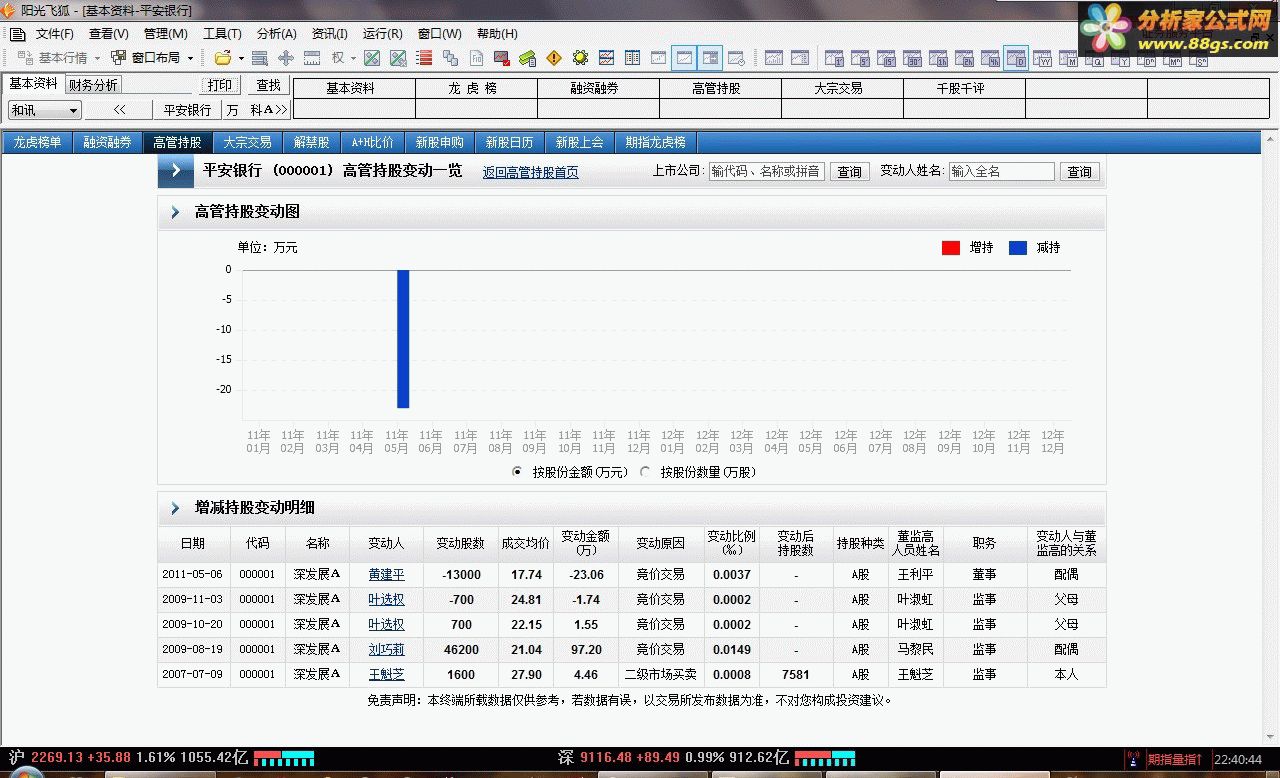Go to next stock 万科A>>
The image size is (1280, 778).
(x=256, y=110)
